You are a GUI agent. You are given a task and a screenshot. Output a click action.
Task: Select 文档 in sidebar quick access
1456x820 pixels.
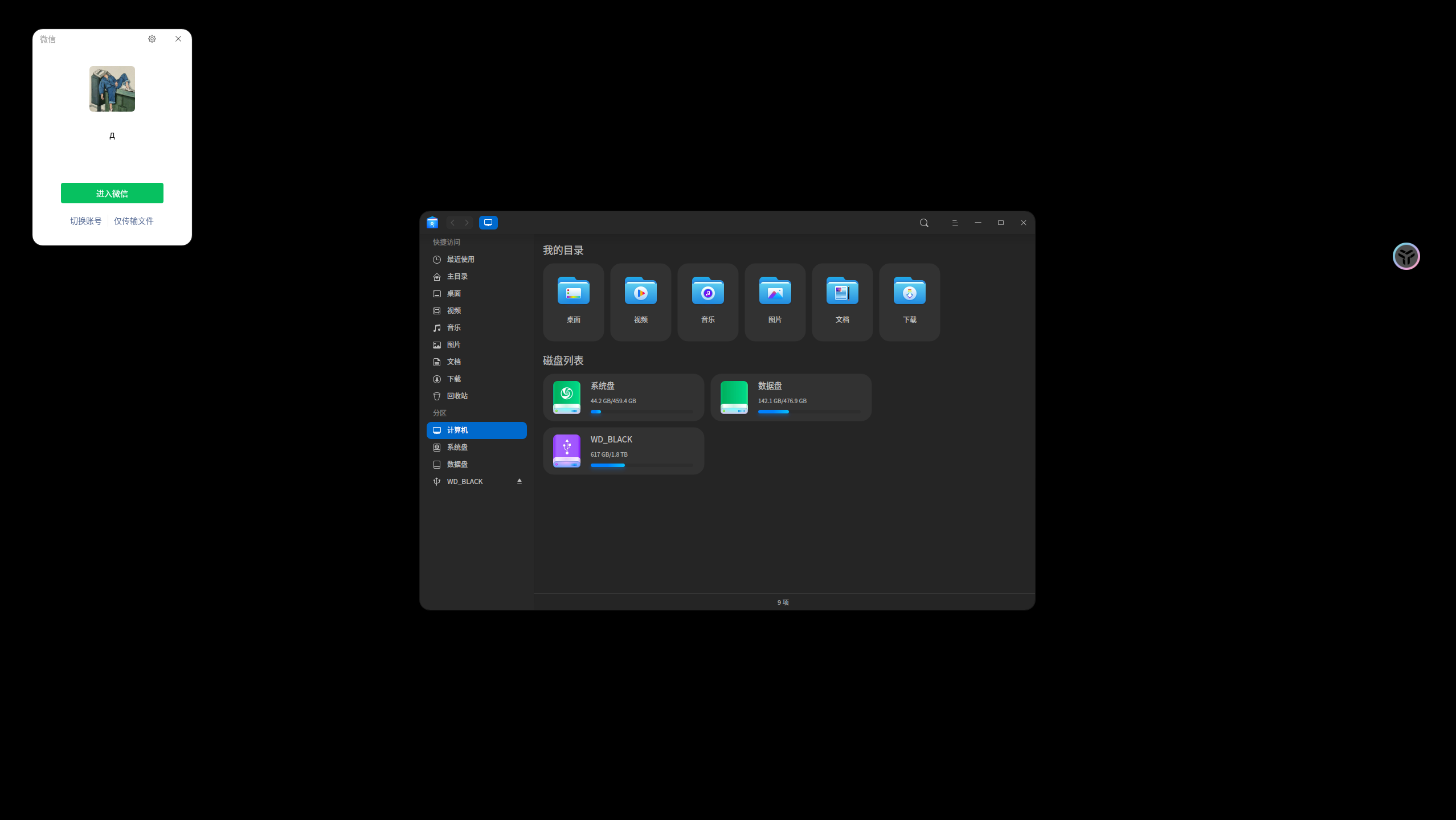477,362
